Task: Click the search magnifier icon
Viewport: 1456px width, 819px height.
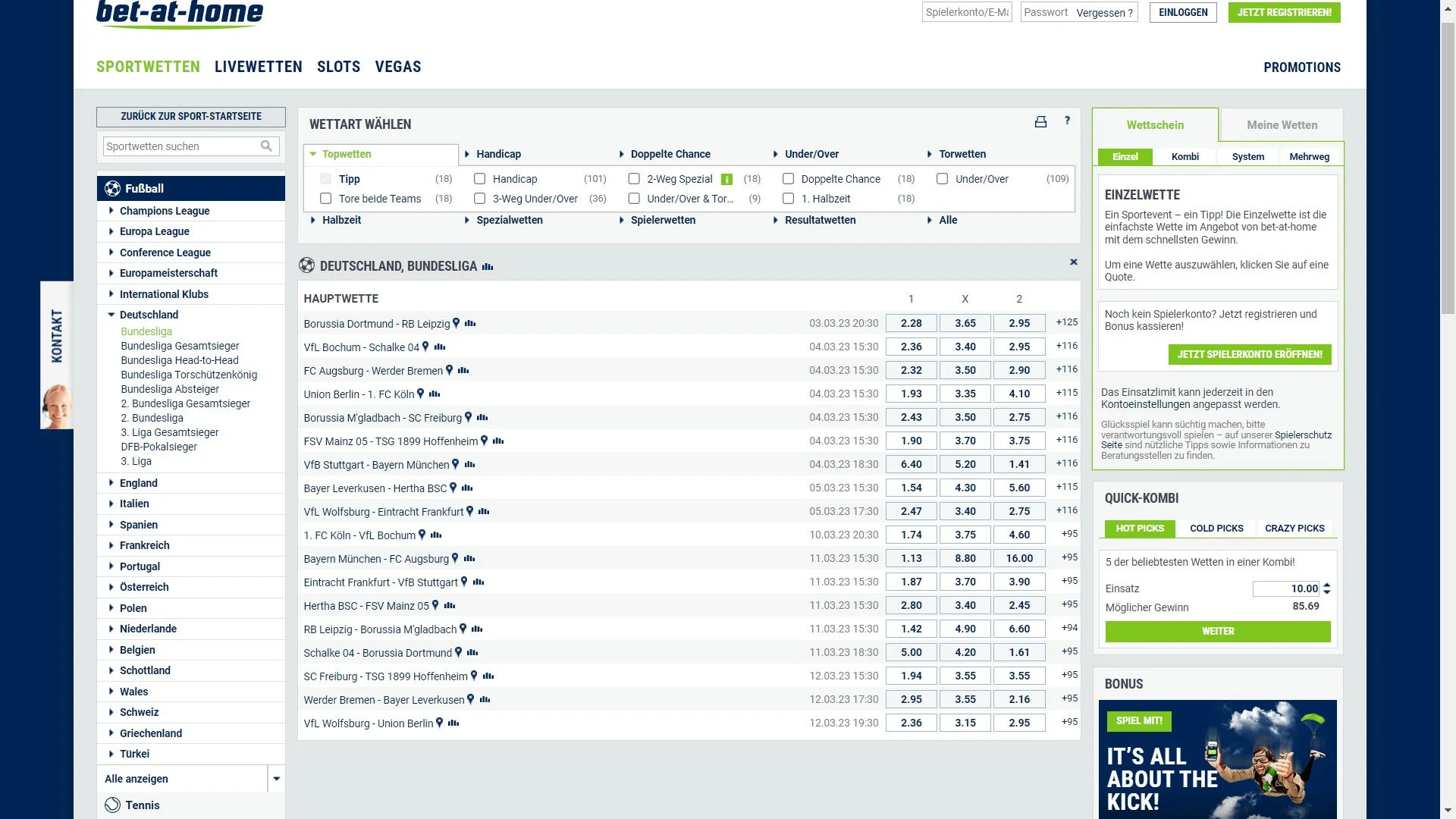Action: [266, 146]
